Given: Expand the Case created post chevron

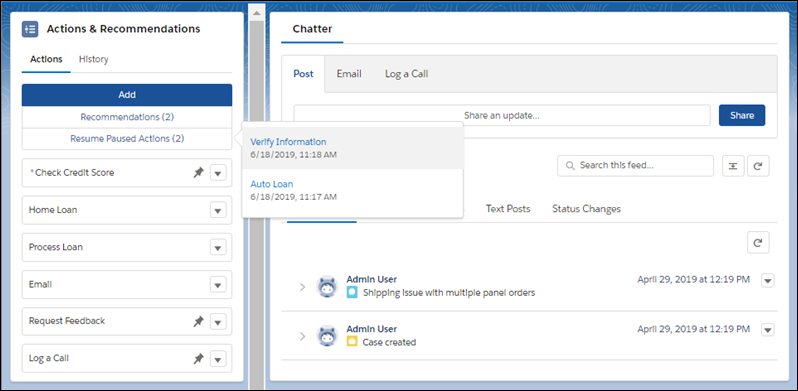Looking at the screenshot, I should coord(302,336).
